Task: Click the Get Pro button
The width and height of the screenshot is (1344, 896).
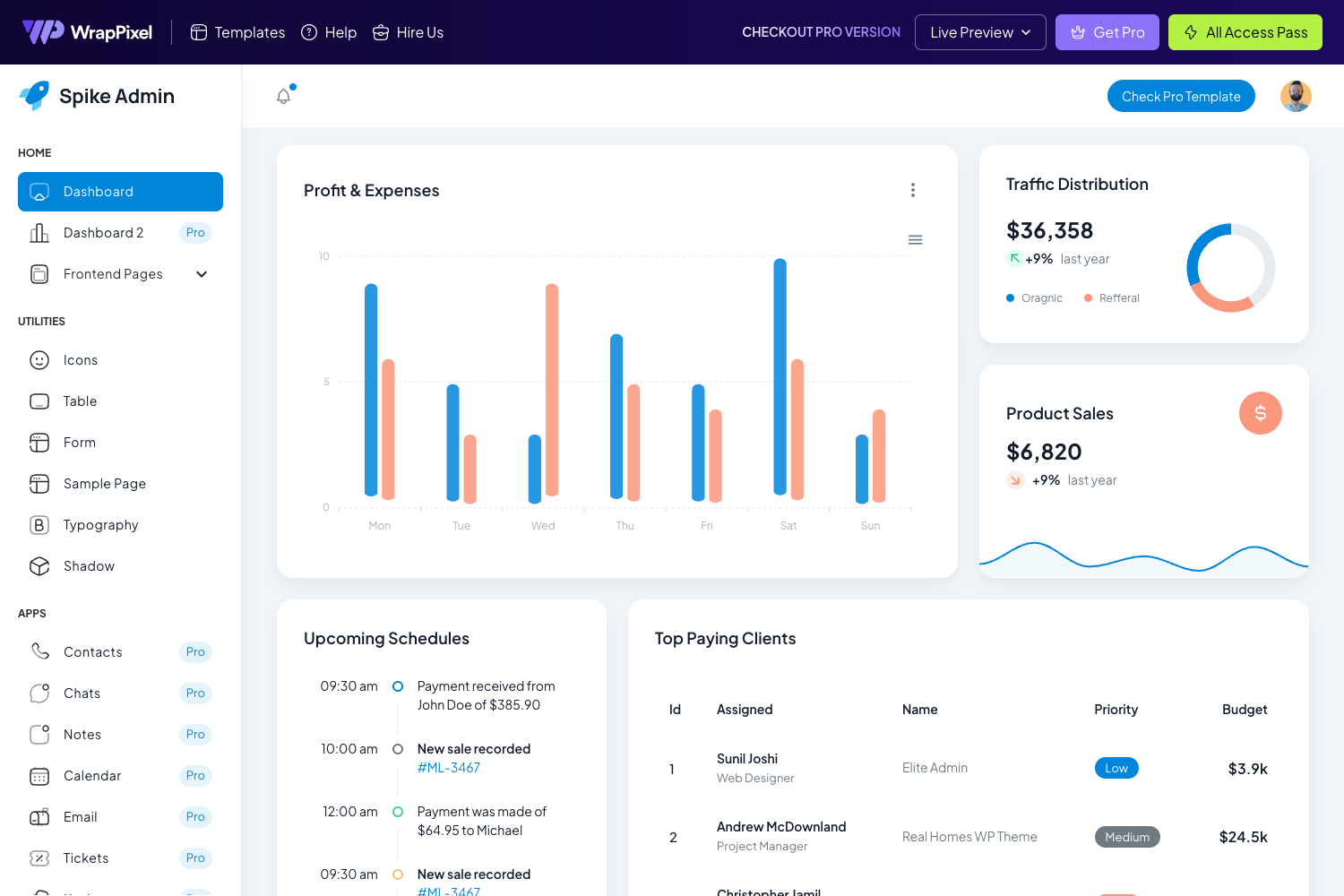Action: point(1107,31)
